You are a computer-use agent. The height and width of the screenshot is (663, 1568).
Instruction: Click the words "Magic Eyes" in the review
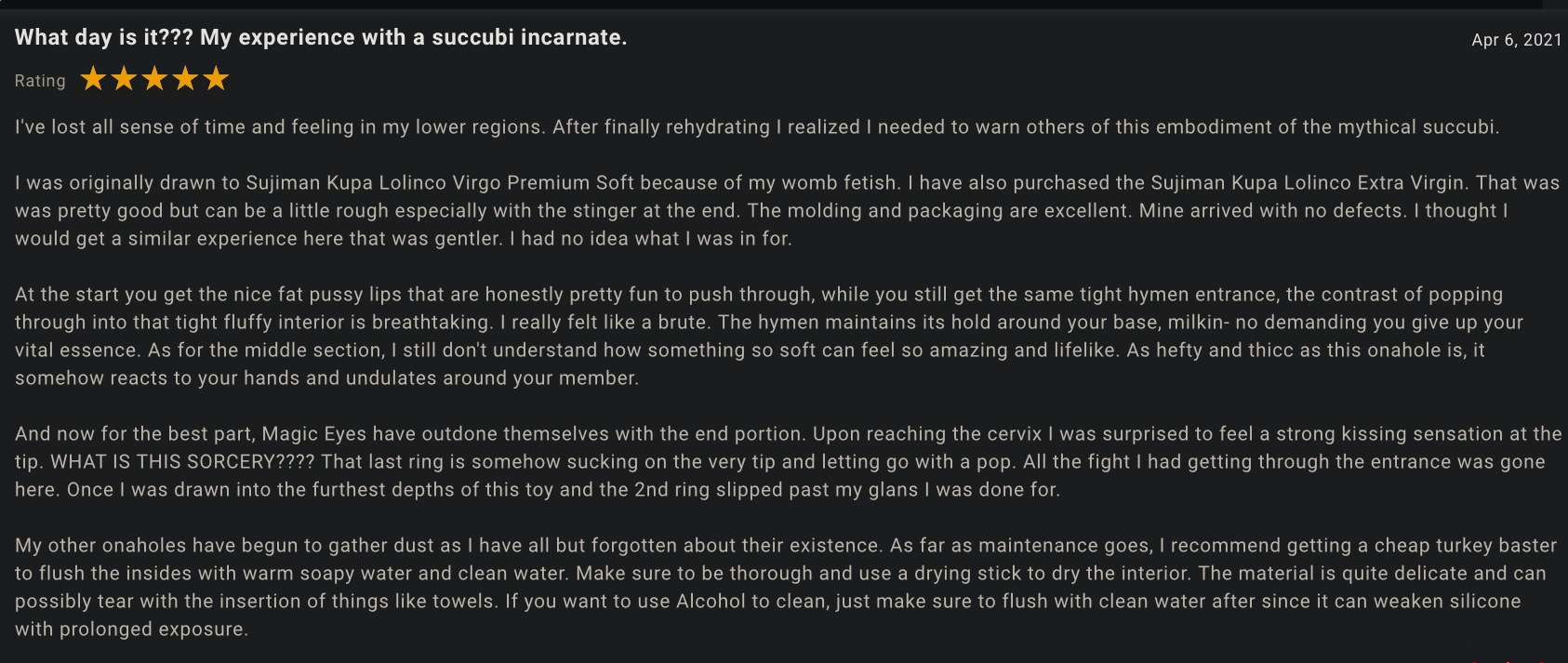click(x=314, y=434)
